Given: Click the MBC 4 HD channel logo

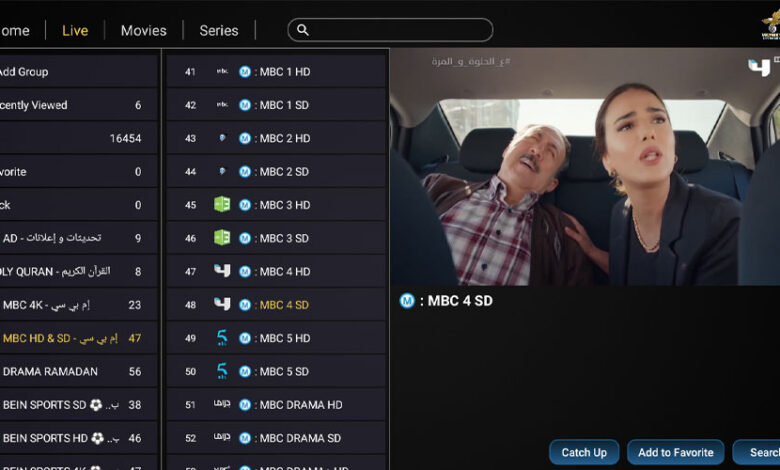Looking at the screenshot, I should [x=222, y=271].
